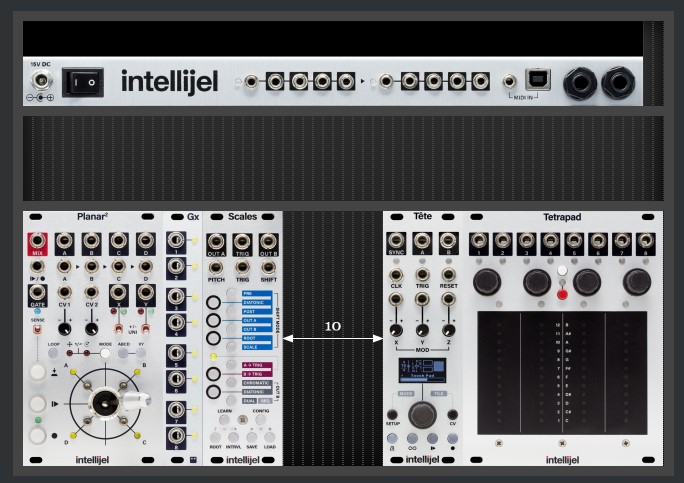The image size is (684, 483).
Task: Click jack 4 on the Gx module
Action: [x=176, y=323]
